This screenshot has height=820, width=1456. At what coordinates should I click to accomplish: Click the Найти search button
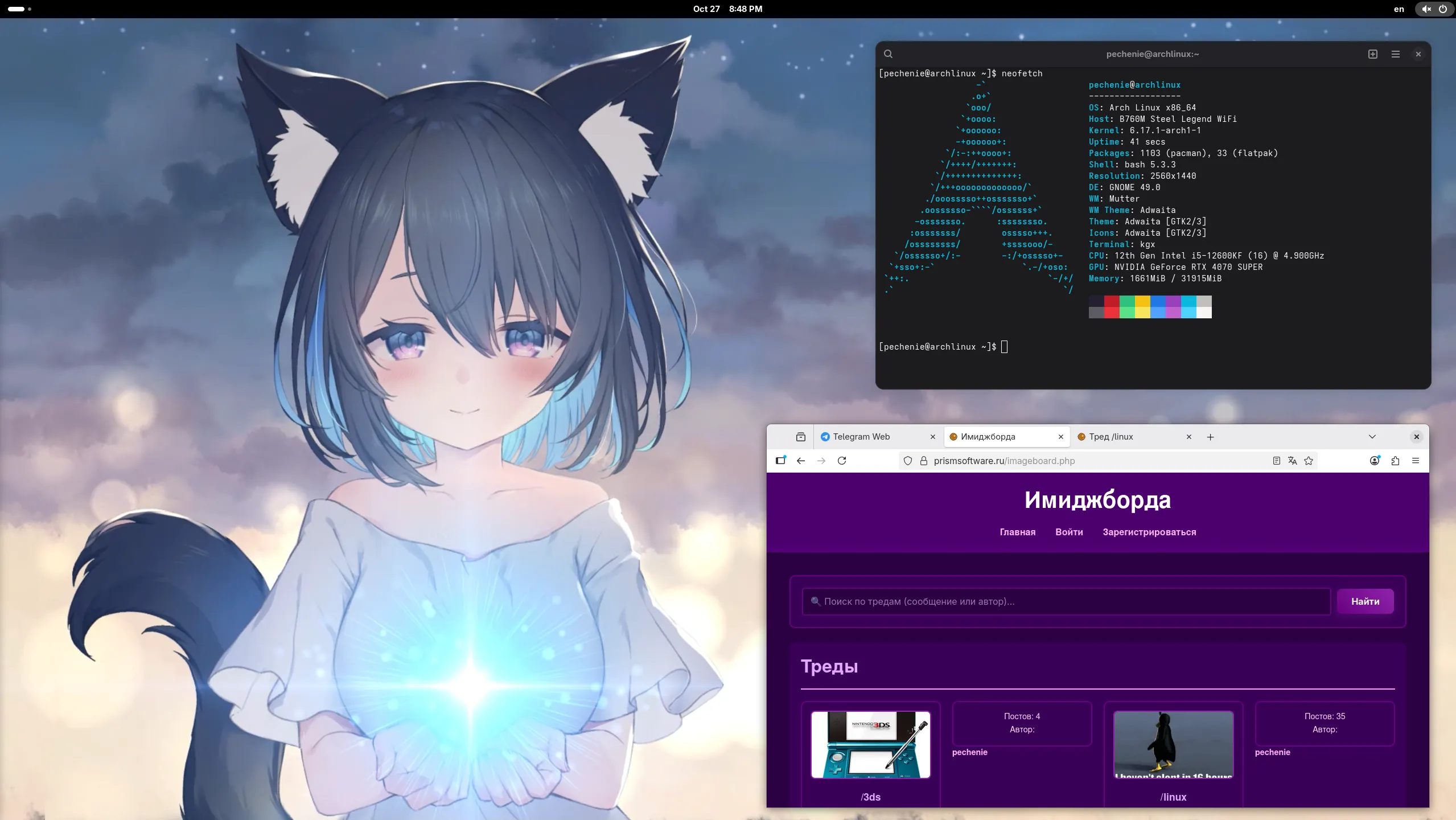pos(1365,601)
